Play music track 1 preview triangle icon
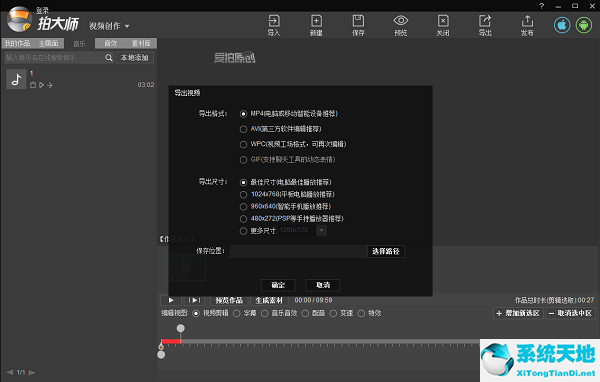The image size is (600, 382). pos(41,85)
